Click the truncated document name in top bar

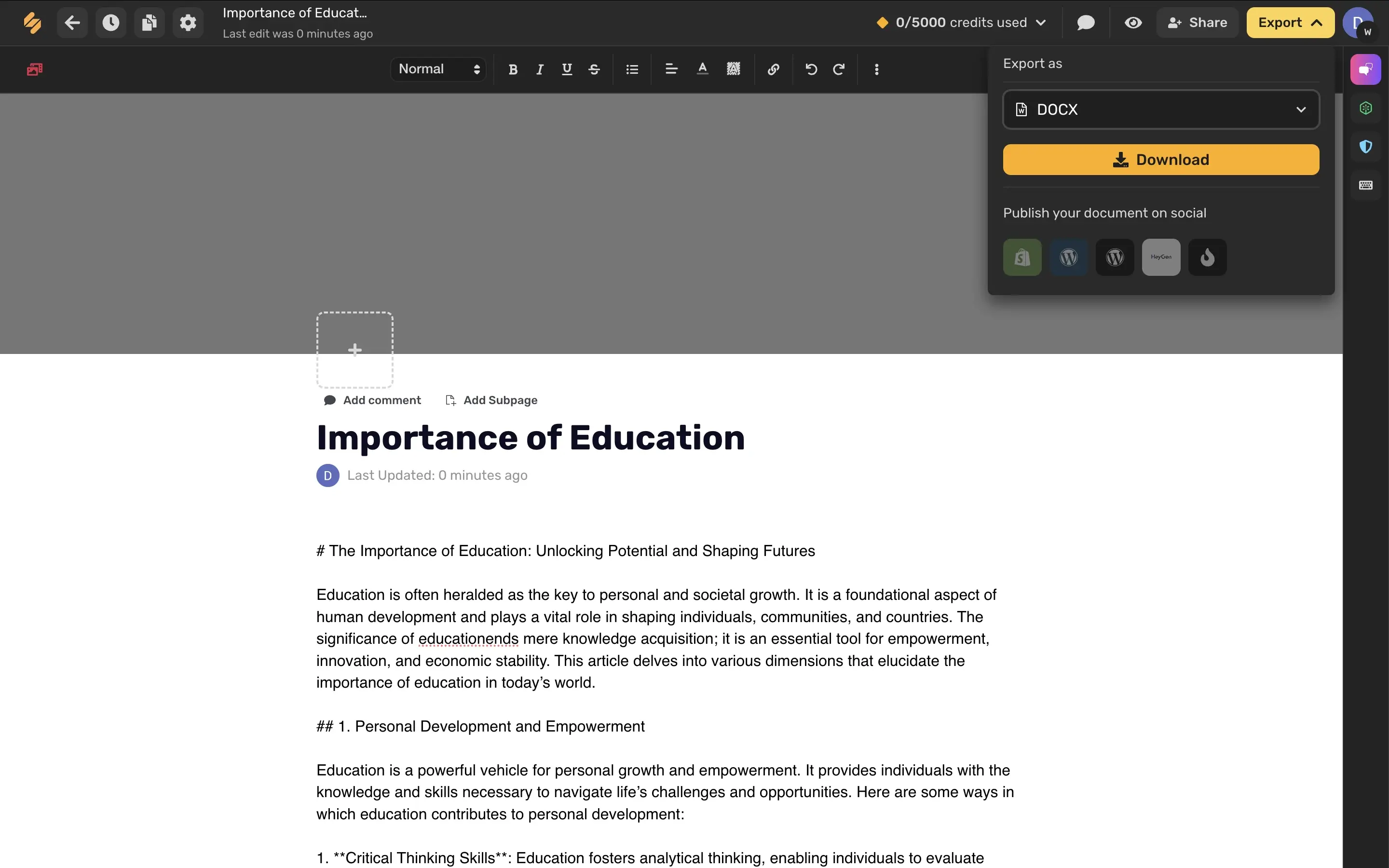pyautogui.click(x=295, y=13)
